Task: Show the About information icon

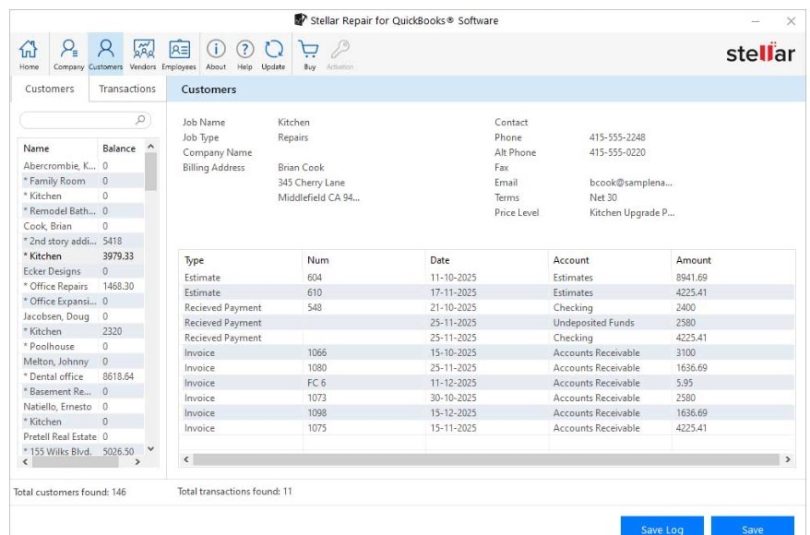Action: pyautogui.click(x=216, y=54)
